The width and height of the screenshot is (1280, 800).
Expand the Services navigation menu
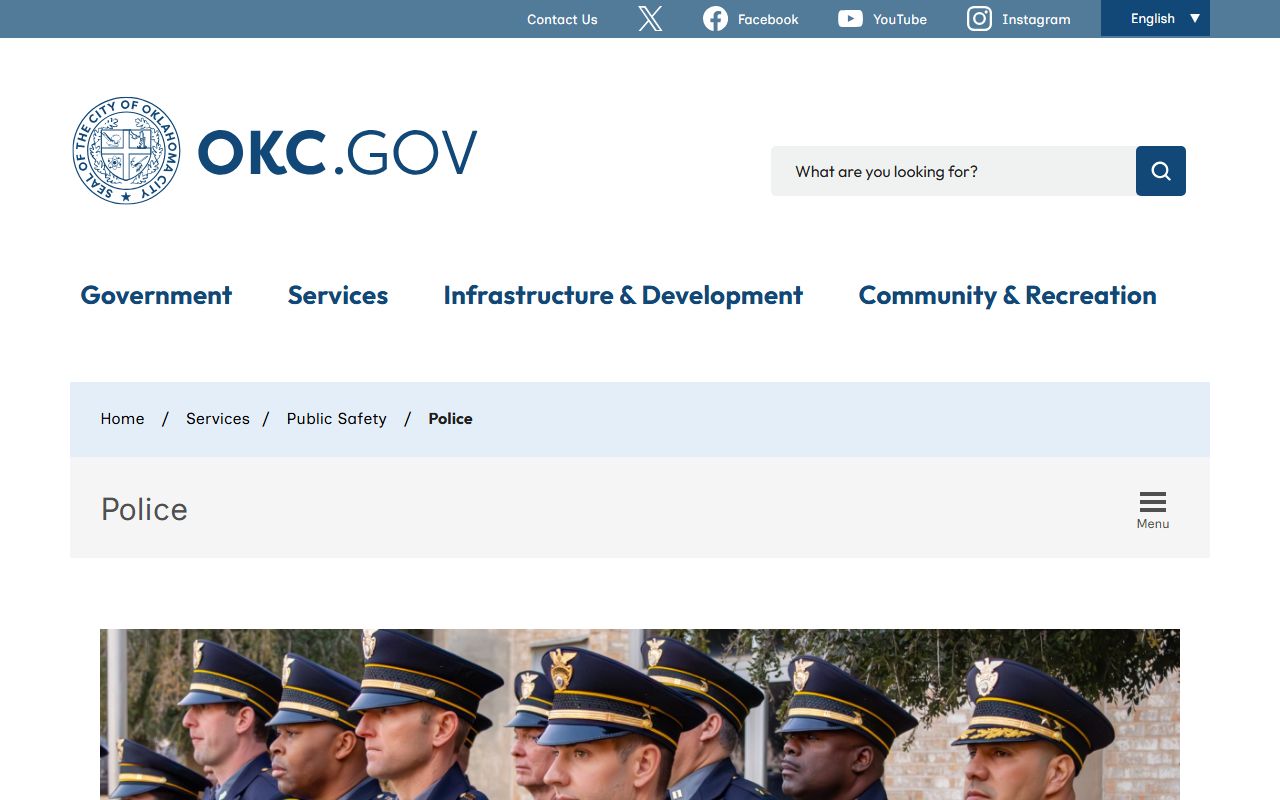pyautogui.click(x=338, y=295)
